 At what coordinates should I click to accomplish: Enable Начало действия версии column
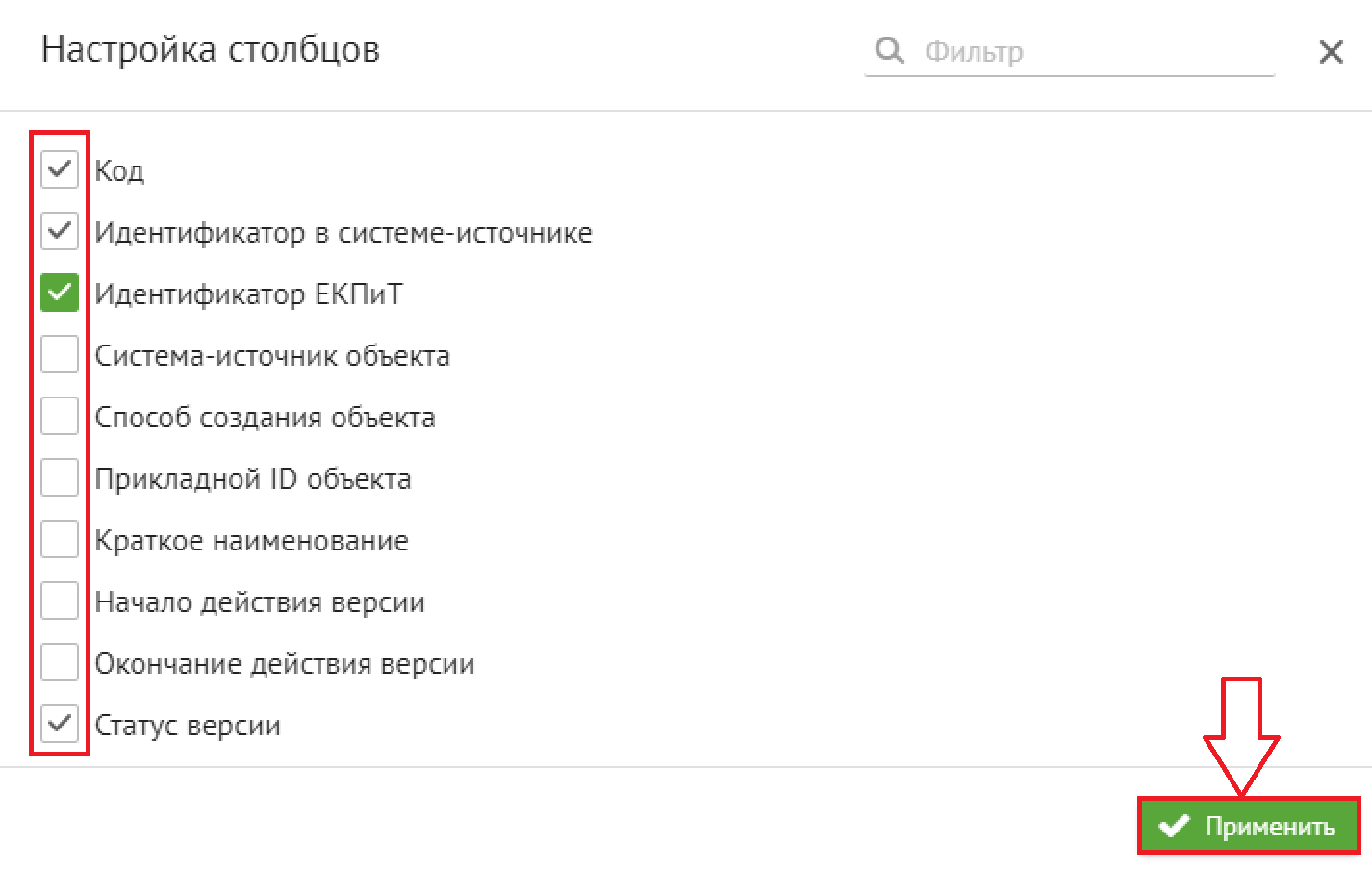(60, 601)
